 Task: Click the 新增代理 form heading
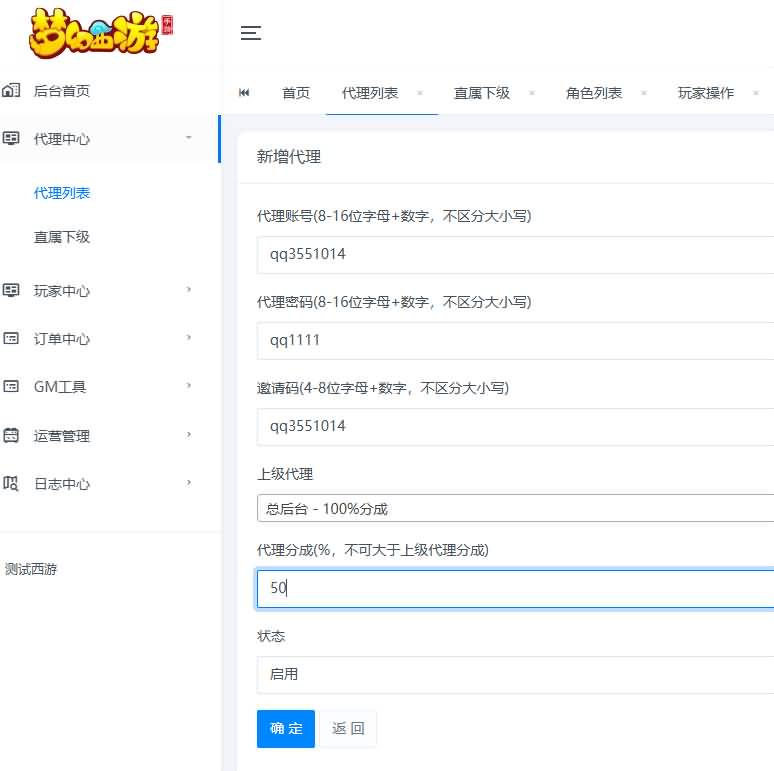pyautogui.click(x=289, y=157)
